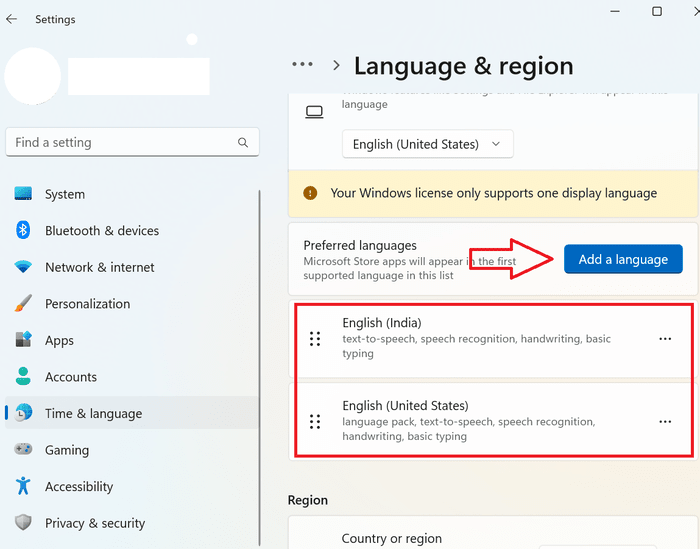
Task: Open System settings
Action: point(132,194)
